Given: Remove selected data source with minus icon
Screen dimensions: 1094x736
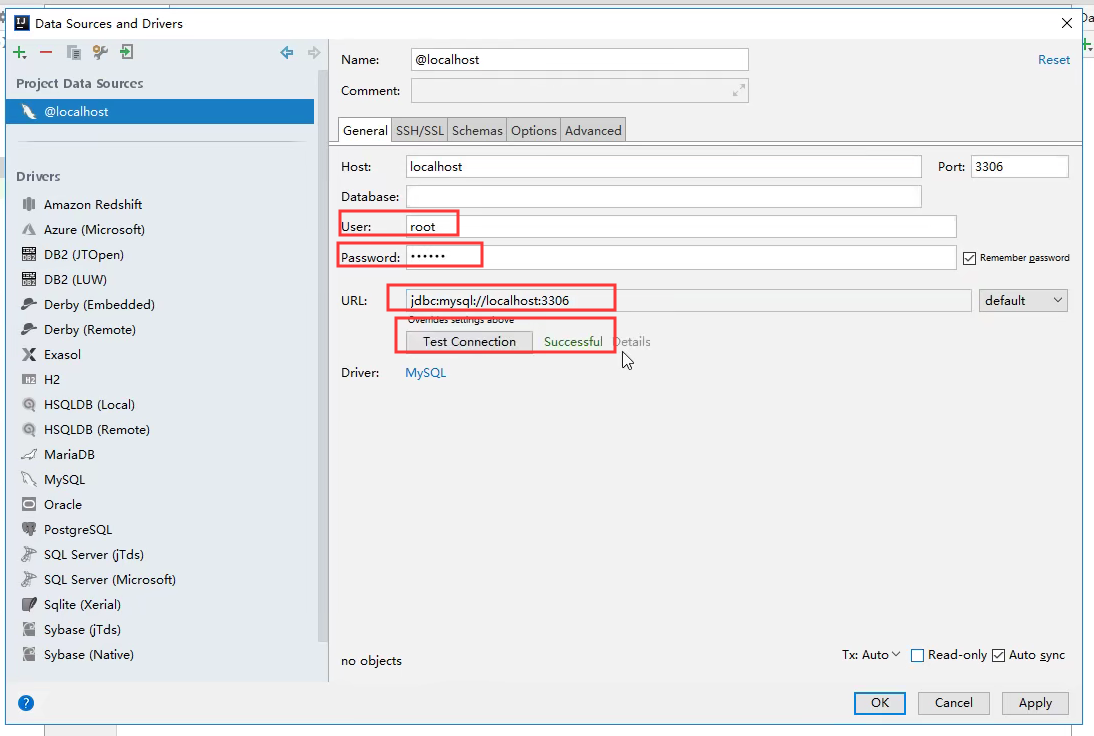Looking at the screenshot, I should 46,52.
